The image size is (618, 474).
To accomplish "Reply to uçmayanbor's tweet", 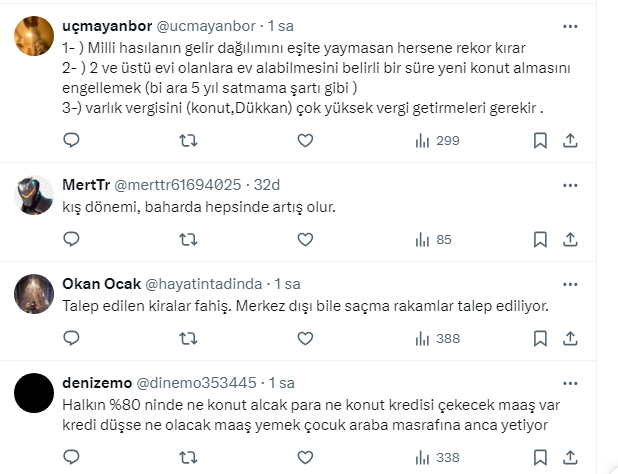I will coord(71,141).
